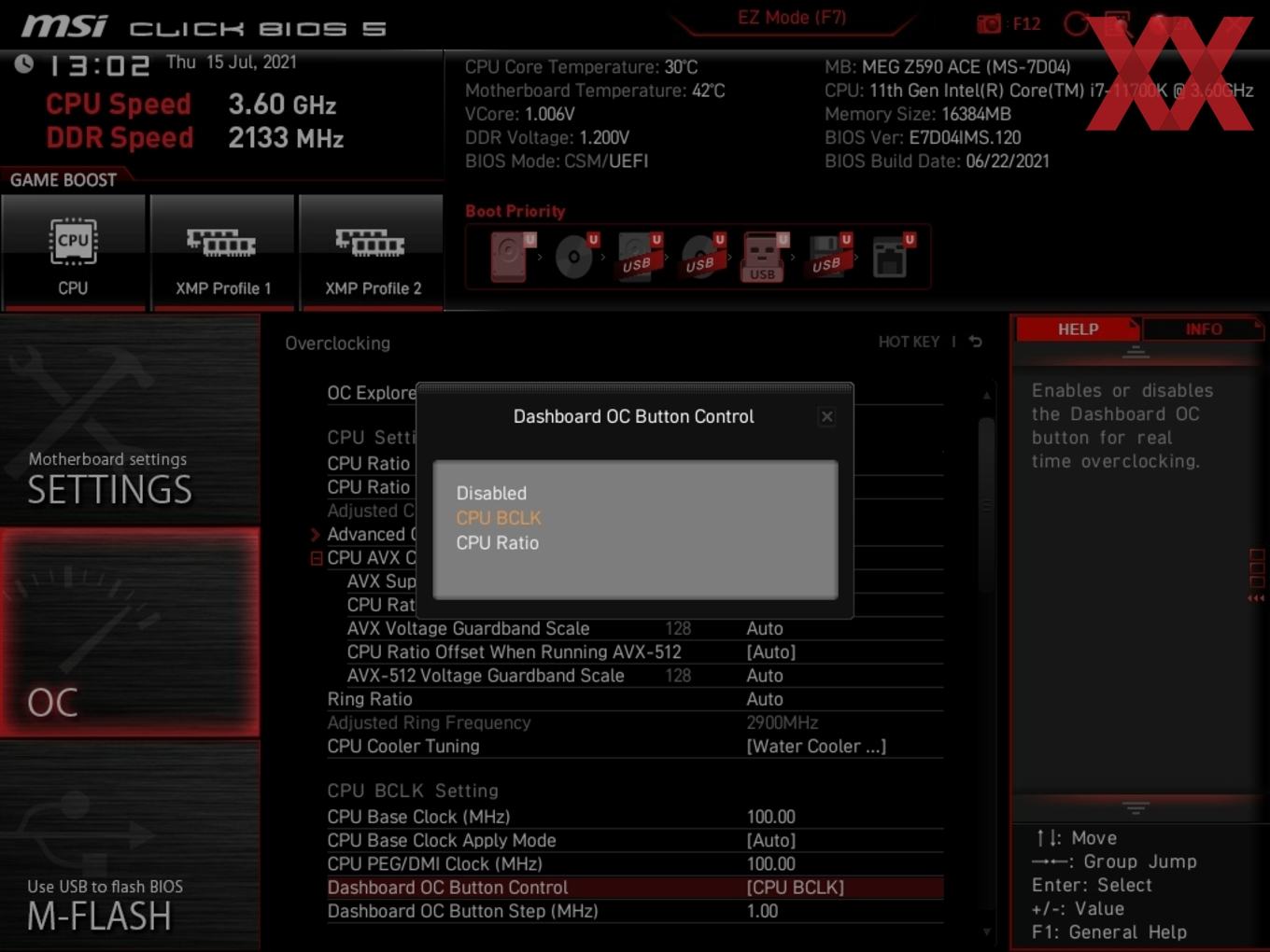Screen dimensions: 1270x952
Task: Click the back arrow next to HOT KEY
Action: (975, 342)
